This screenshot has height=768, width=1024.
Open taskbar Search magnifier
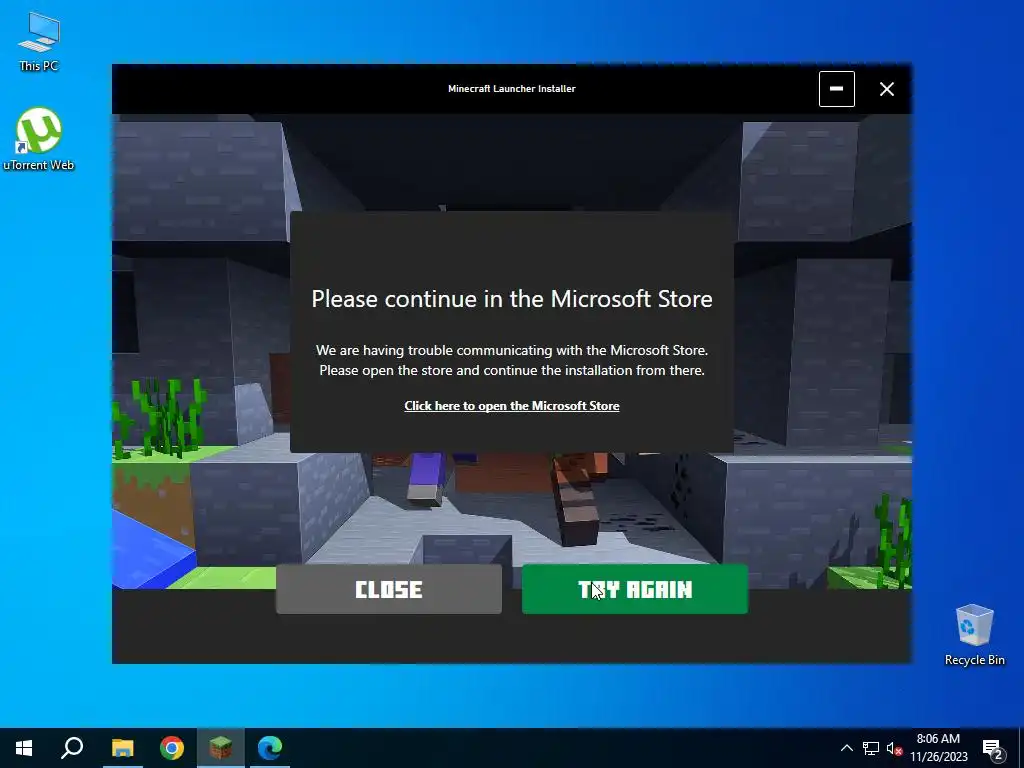click(72, 748)
